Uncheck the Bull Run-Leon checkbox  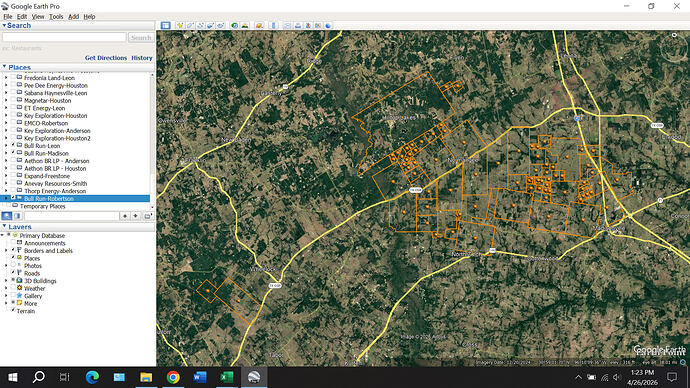[x=13, y=145]
